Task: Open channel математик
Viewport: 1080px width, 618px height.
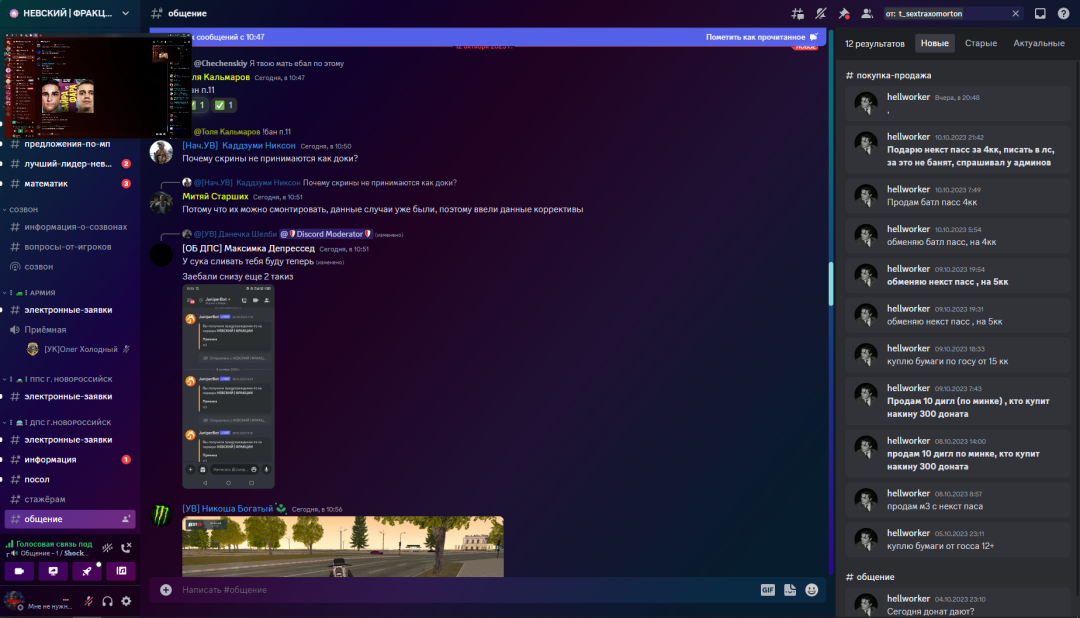Action: 70,184
